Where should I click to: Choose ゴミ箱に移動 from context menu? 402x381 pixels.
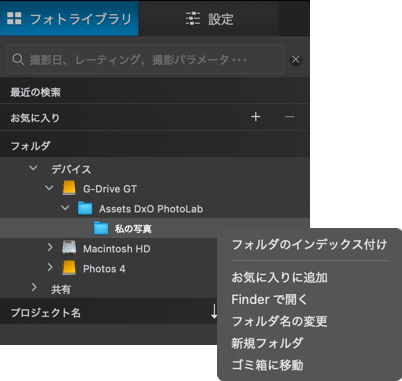point(267,365)
